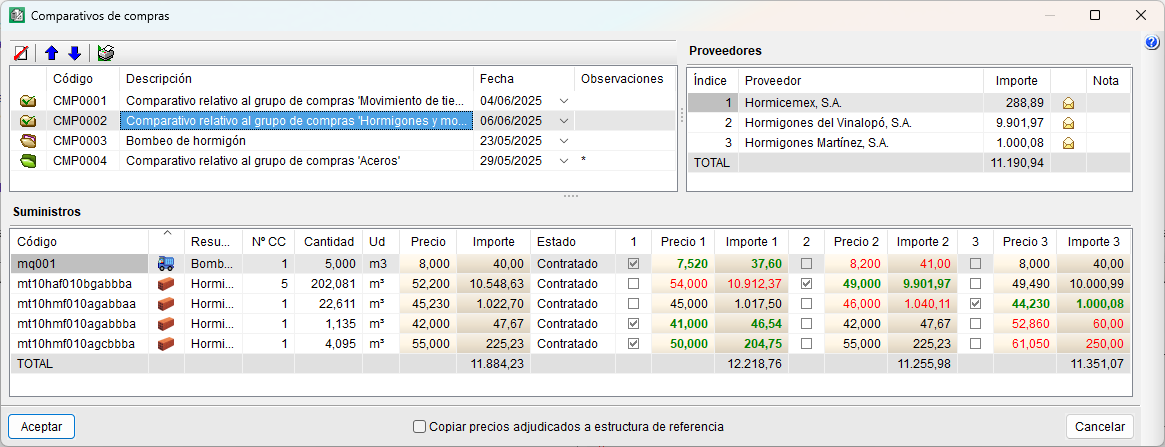Uncheck supplier 1 for mt10hmf010agcbbba
Image resolution: width=1165 pixels, height=447 pixels.
tap(633, 344)
